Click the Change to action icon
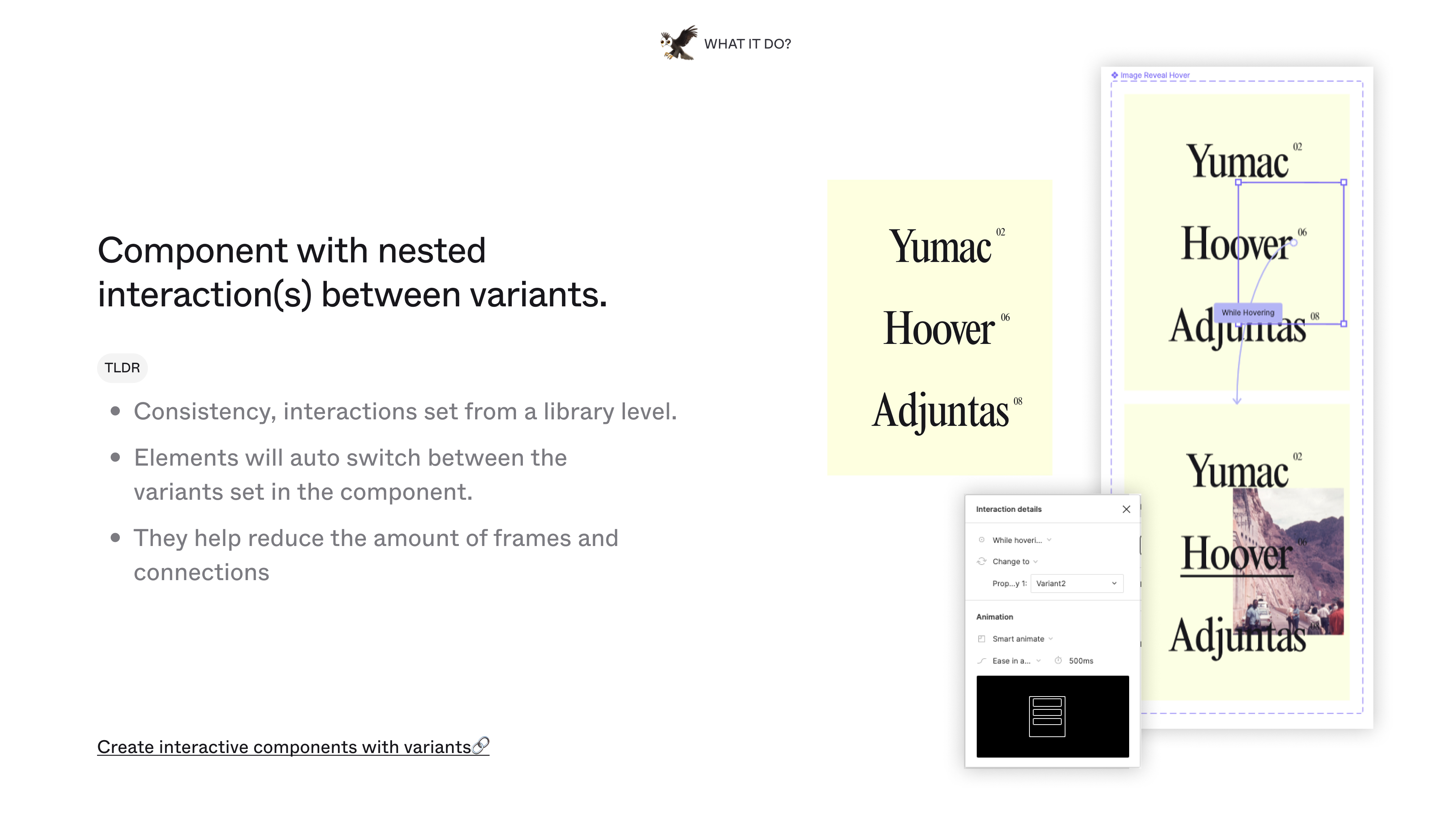1456x819 pixels. [x=982, y=561]
